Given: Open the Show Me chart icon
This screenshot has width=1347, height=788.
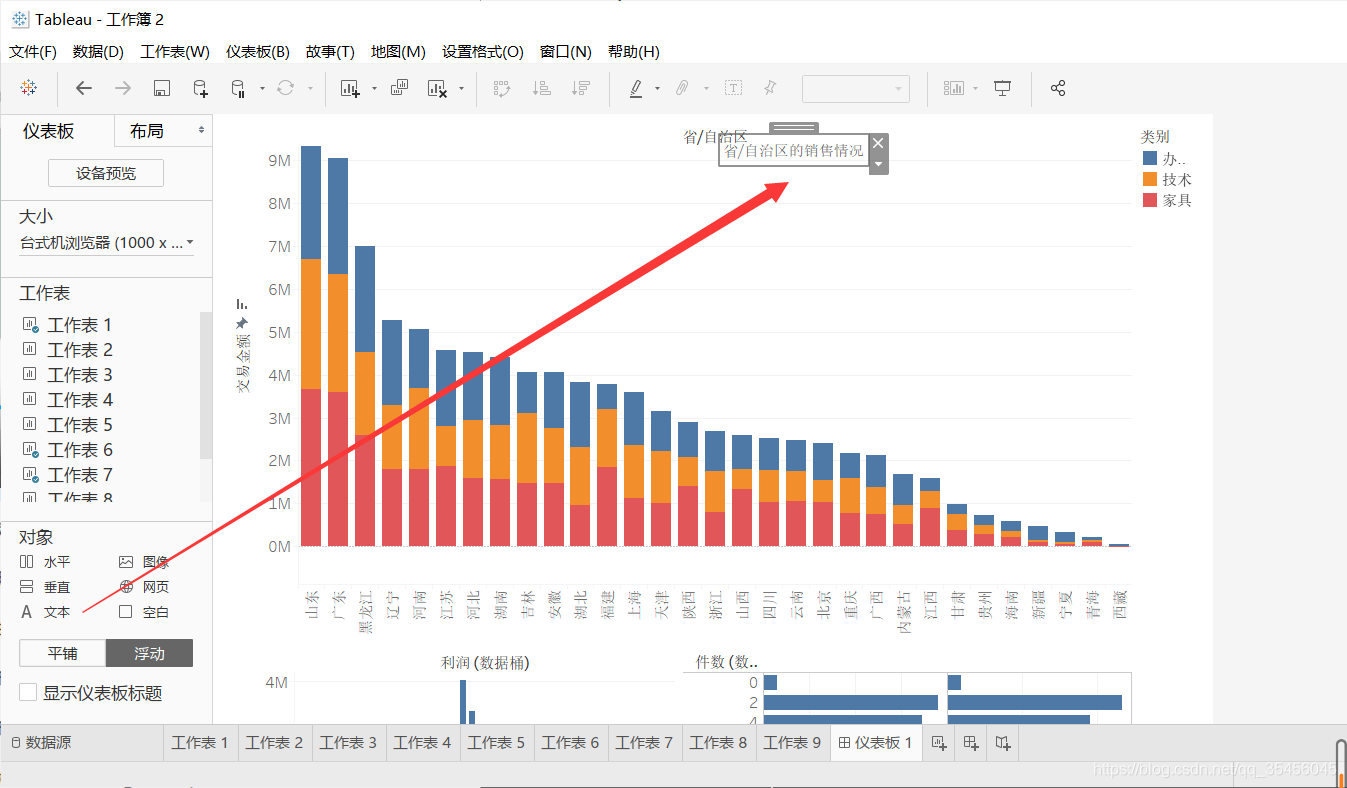Looking at the screenshot, I should pos(953,88).
